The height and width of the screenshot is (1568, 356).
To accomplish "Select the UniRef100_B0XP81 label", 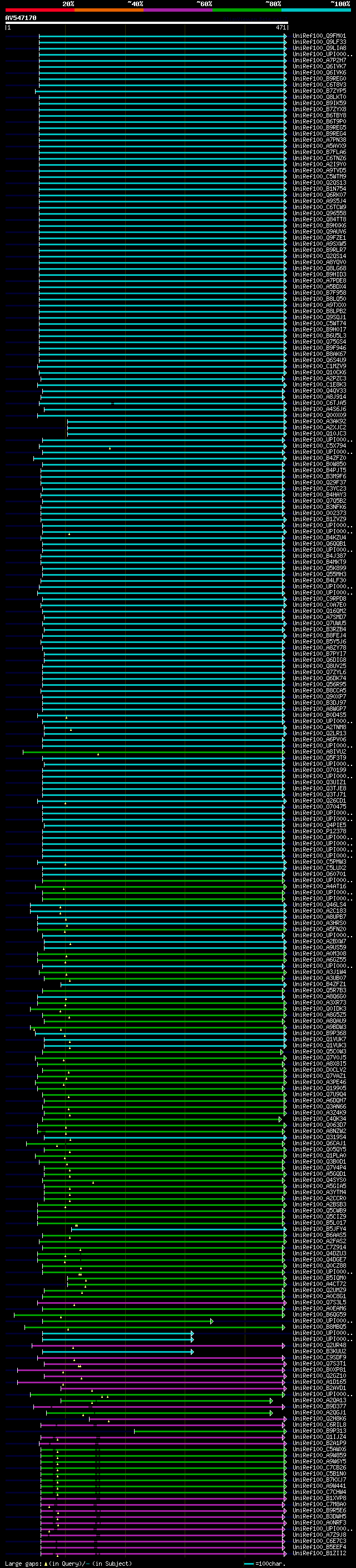I will 319,1369.
